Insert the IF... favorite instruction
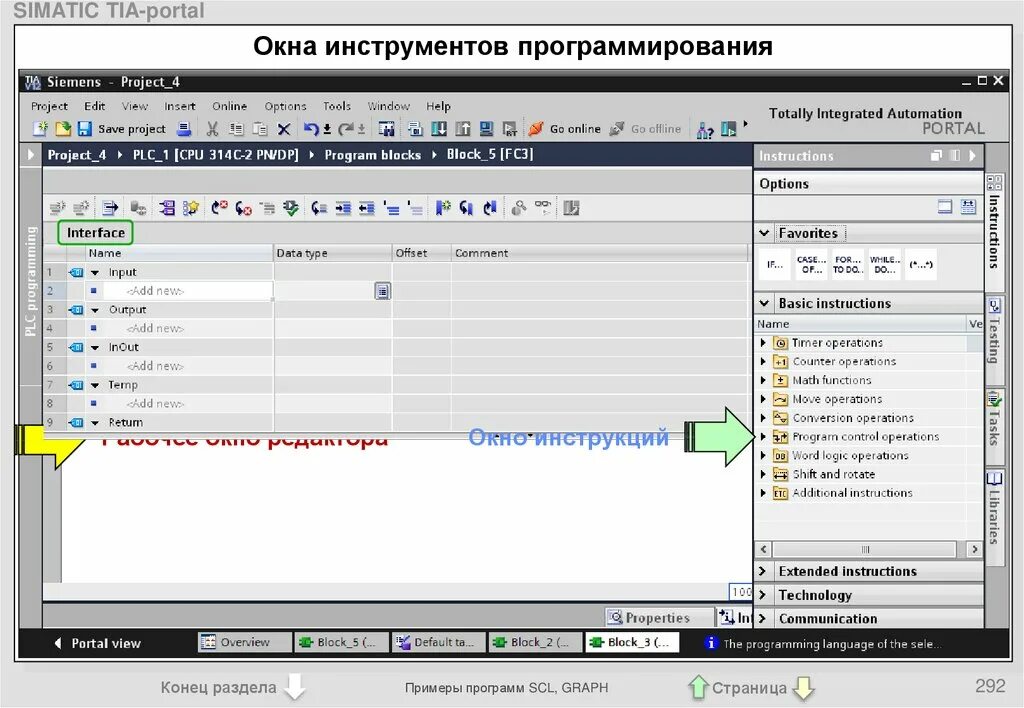 (775, 265)
